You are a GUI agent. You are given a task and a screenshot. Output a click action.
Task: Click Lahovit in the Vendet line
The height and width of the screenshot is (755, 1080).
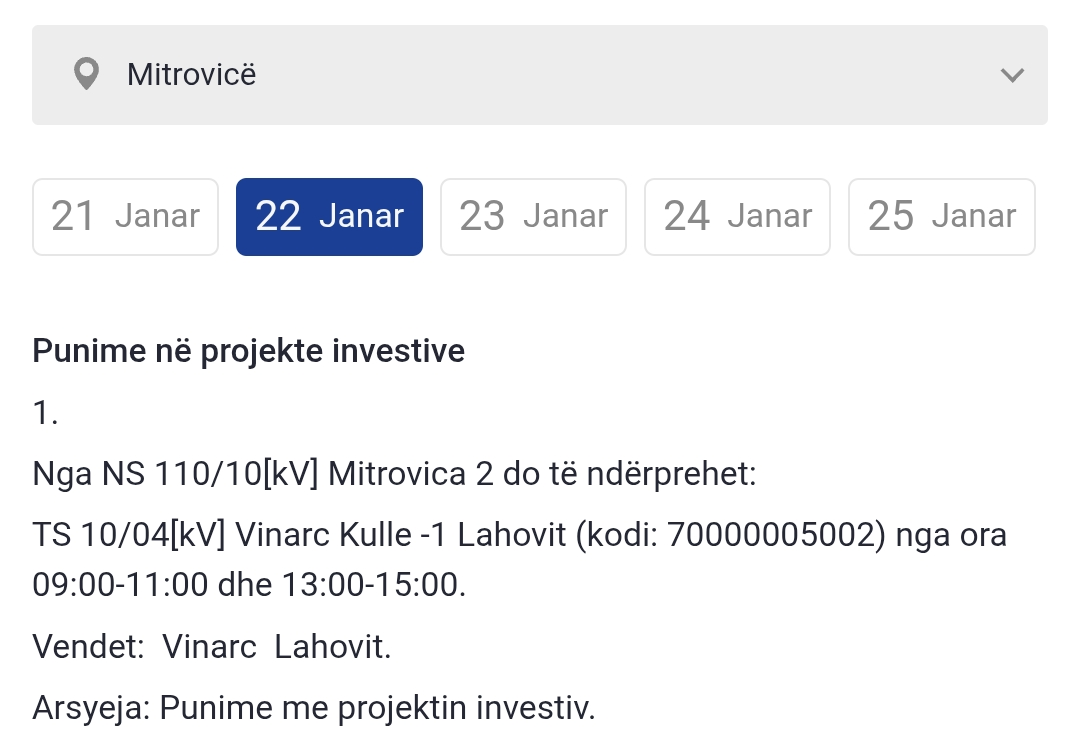(333, 647)
